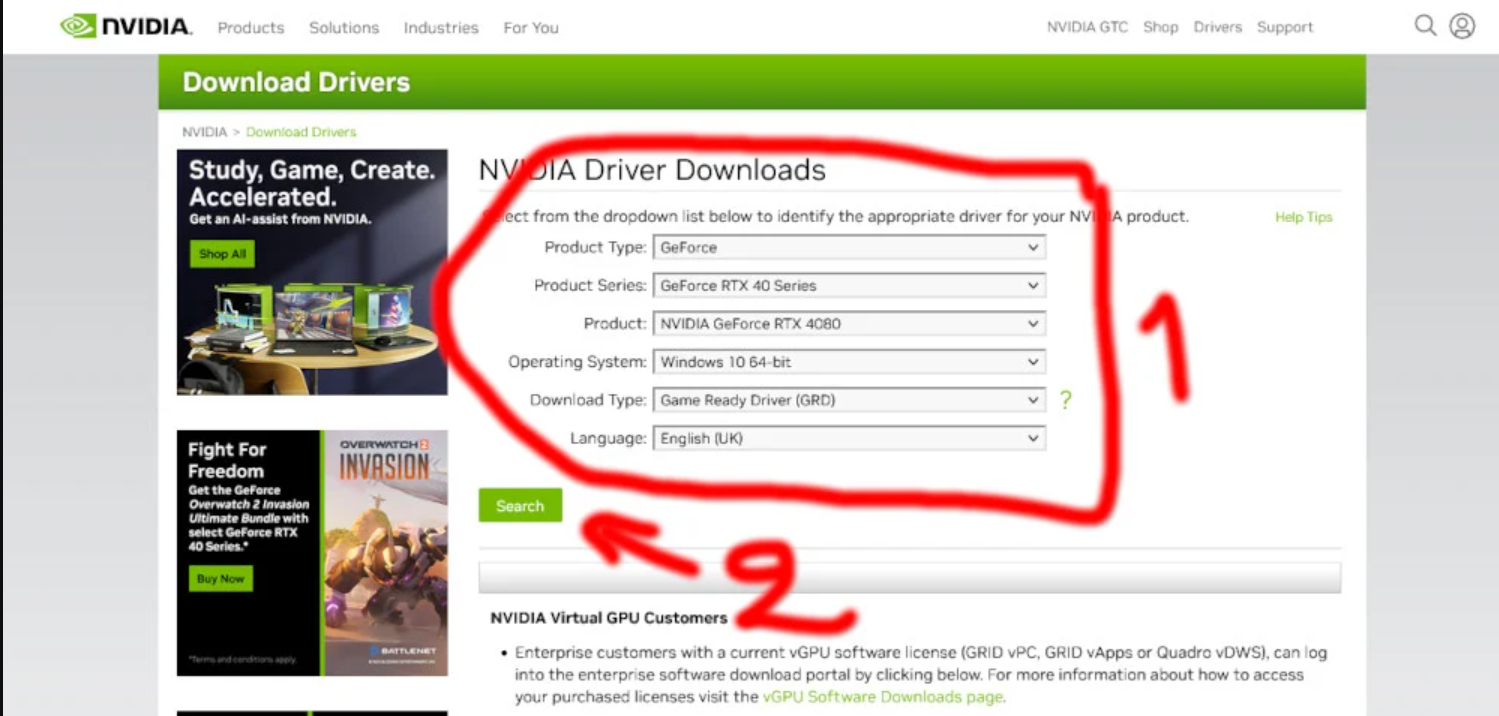Click the Shop All button

pyautogui.click(x=222, y=254)
